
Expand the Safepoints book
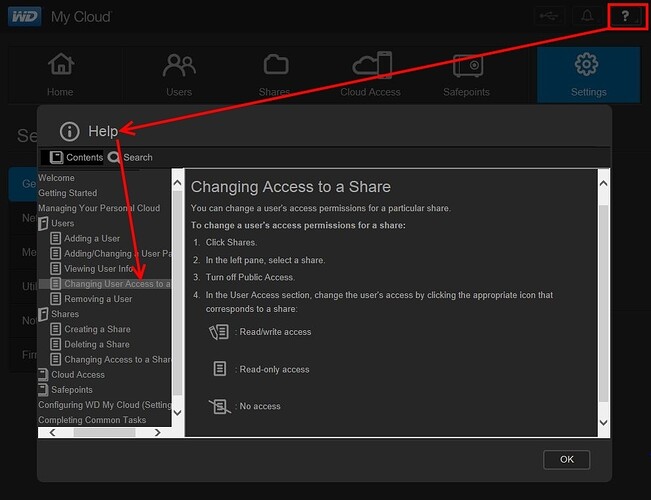pyautogui.click(x=44, y=390)
